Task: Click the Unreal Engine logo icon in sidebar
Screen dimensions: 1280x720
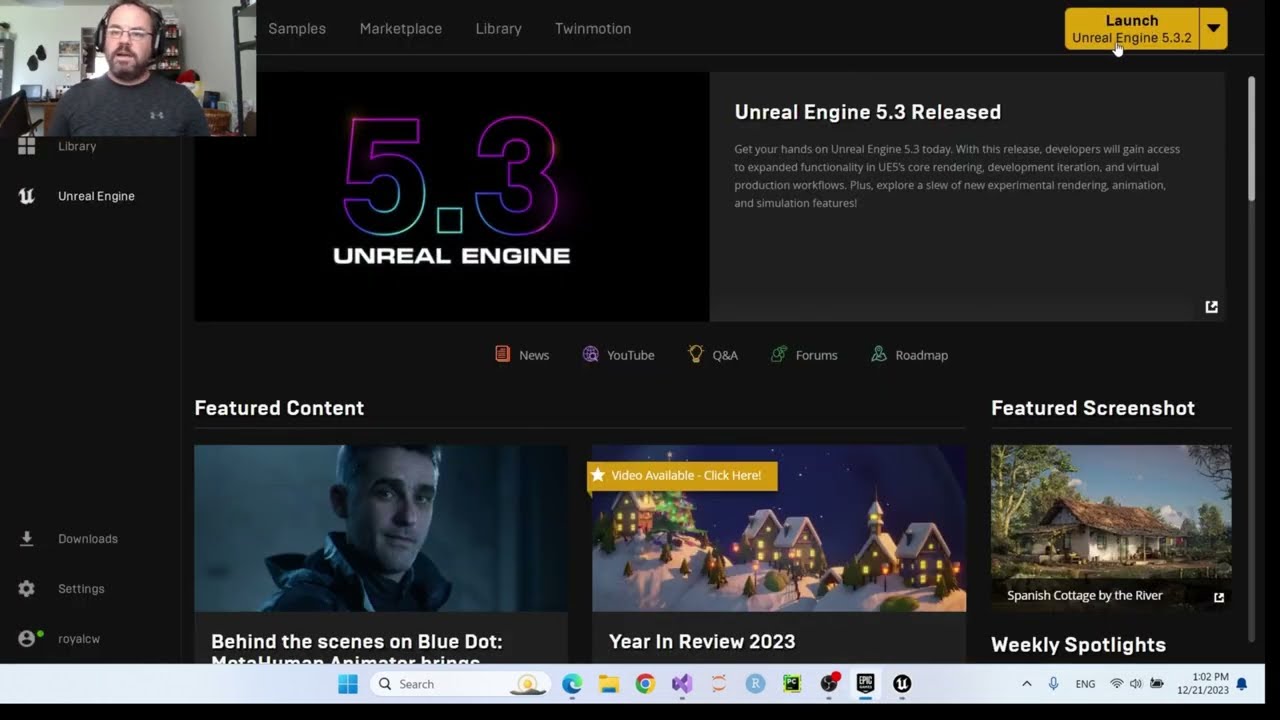Action: pos(27,196)
